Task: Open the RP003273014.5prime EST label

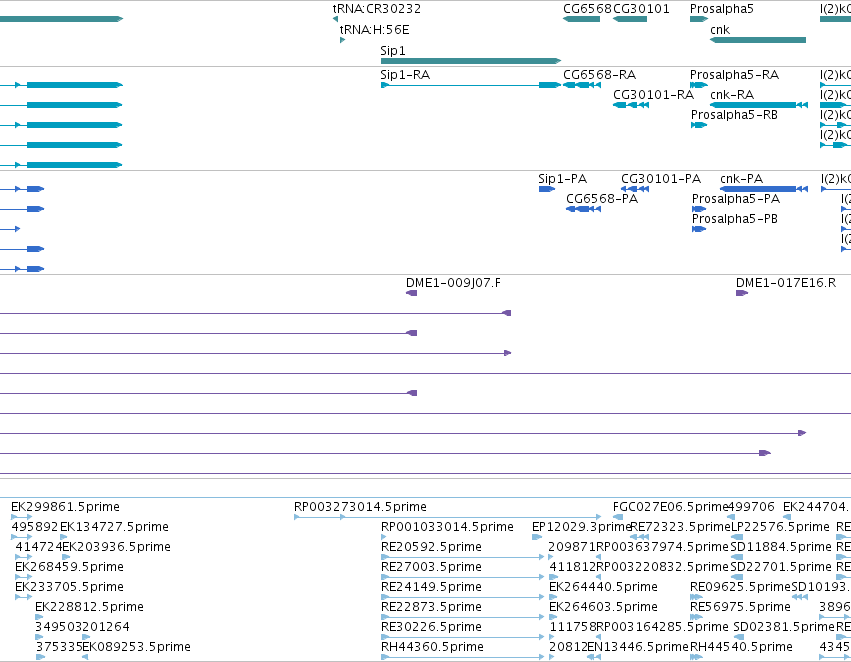Action: 360,507
